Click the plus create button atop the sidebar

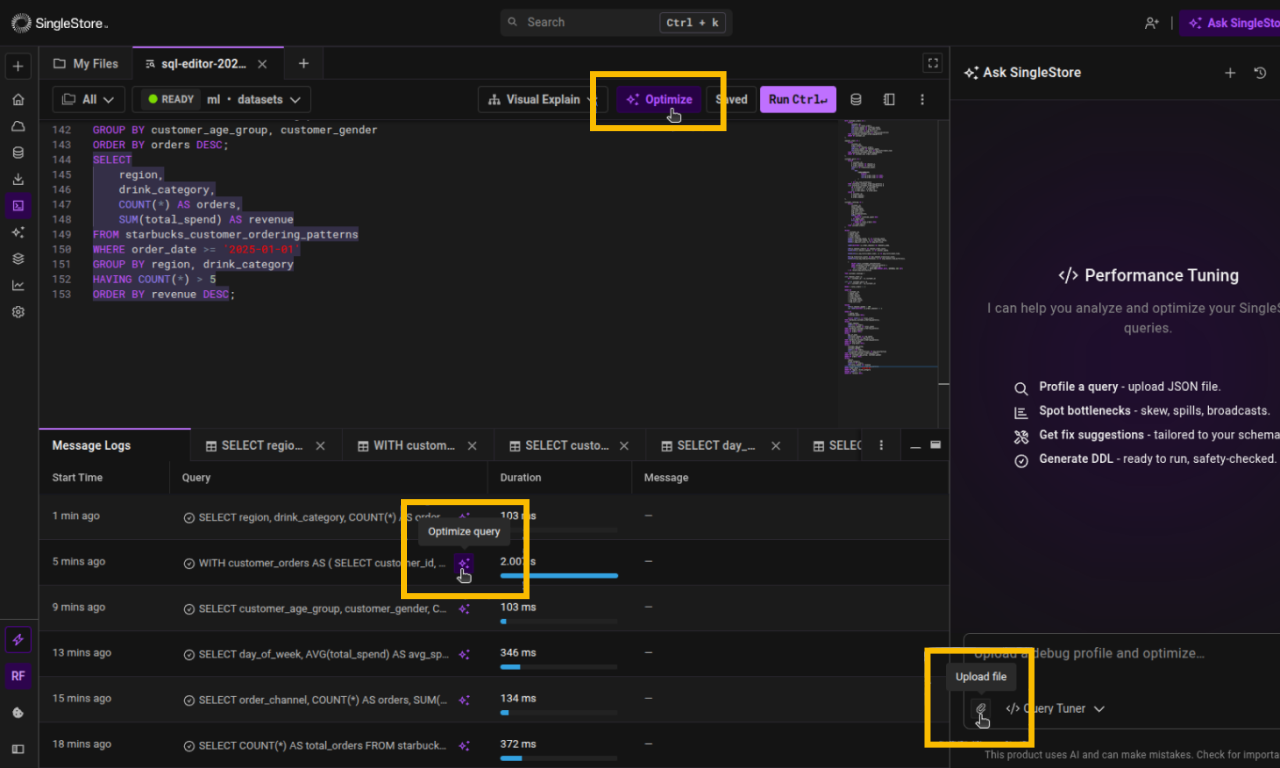[18, 67]
